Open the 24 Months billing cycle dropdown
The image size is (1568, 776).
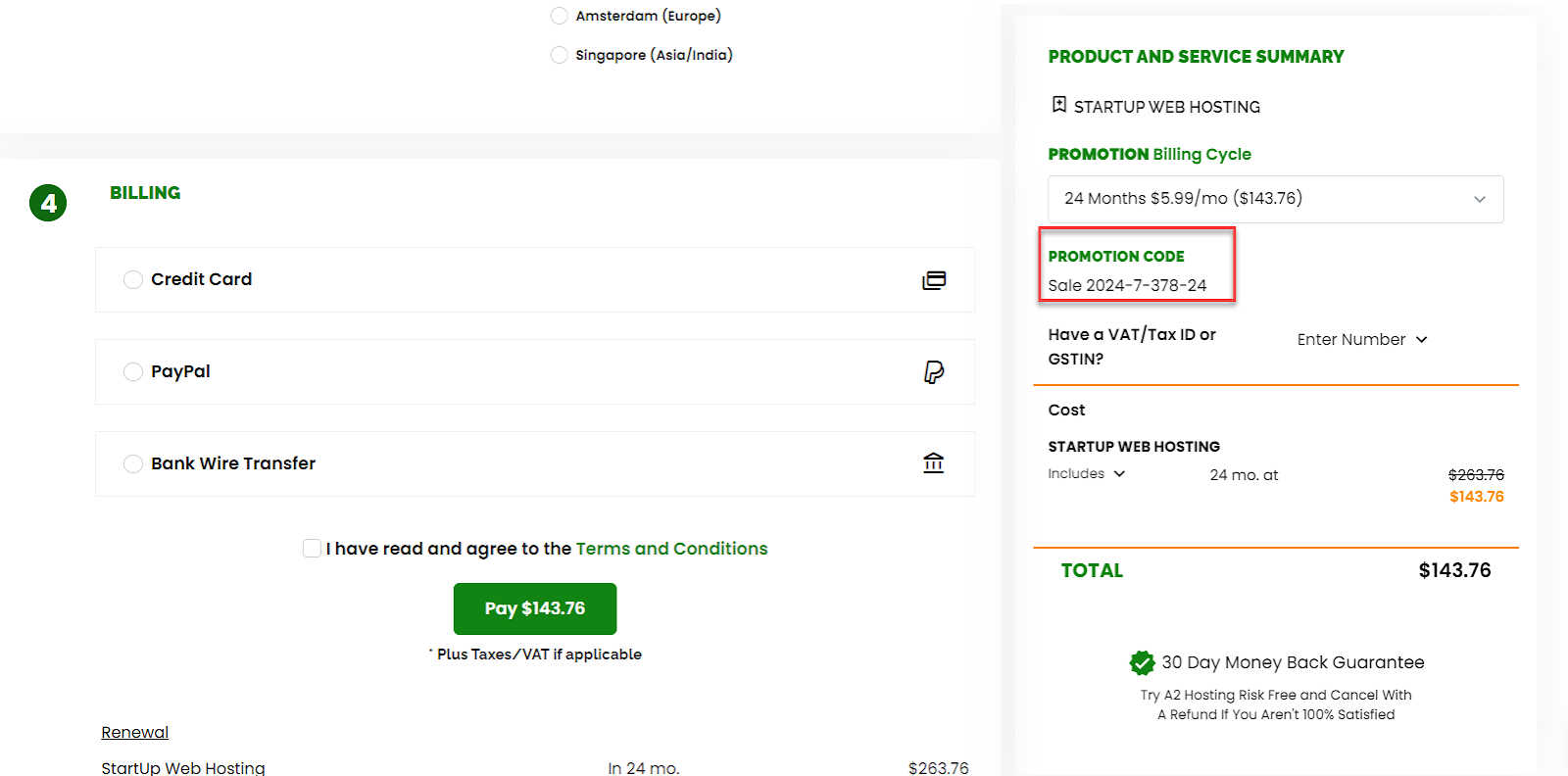click(x=1276, y=199)
